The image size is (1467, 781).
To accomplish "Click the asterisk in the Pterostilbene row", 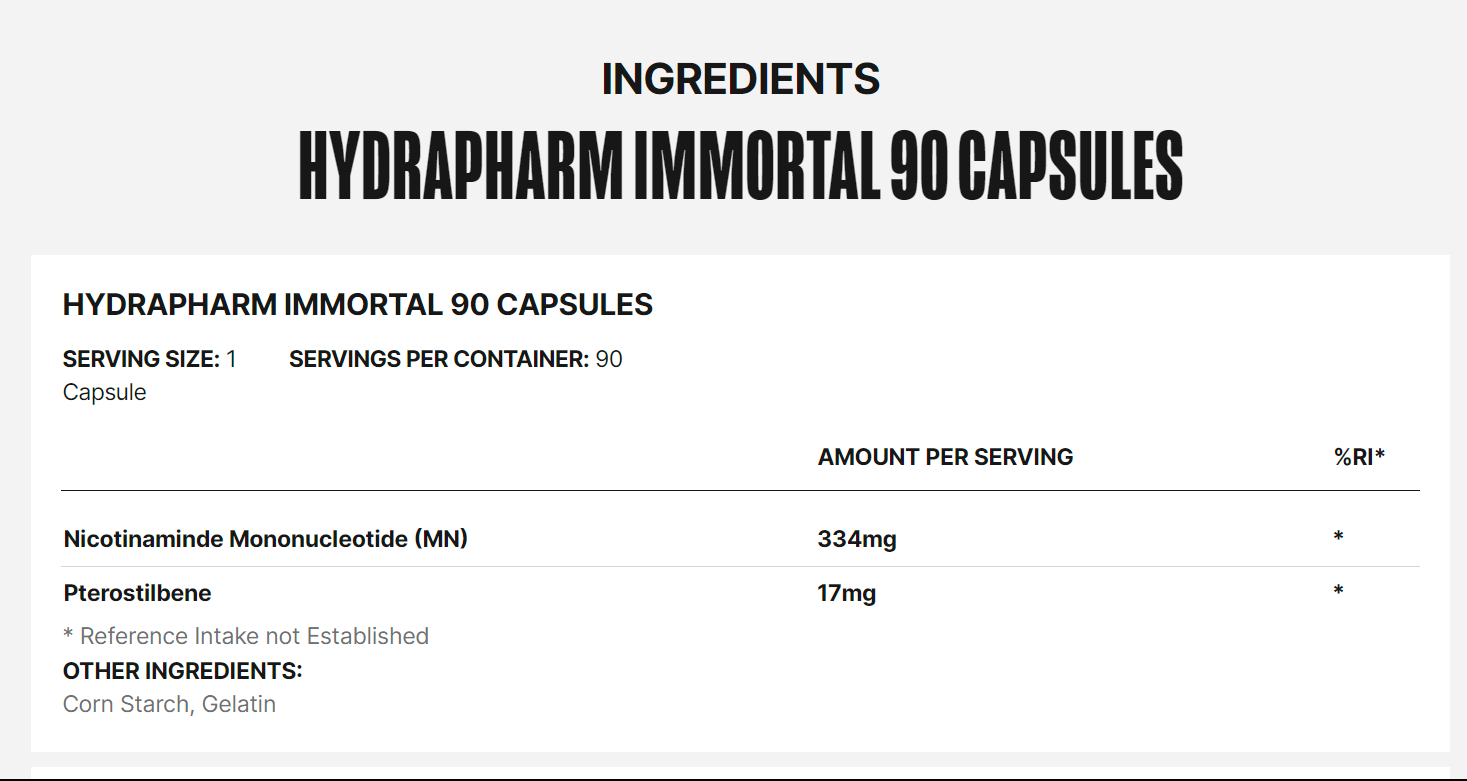I will (x=1338, y=592).
